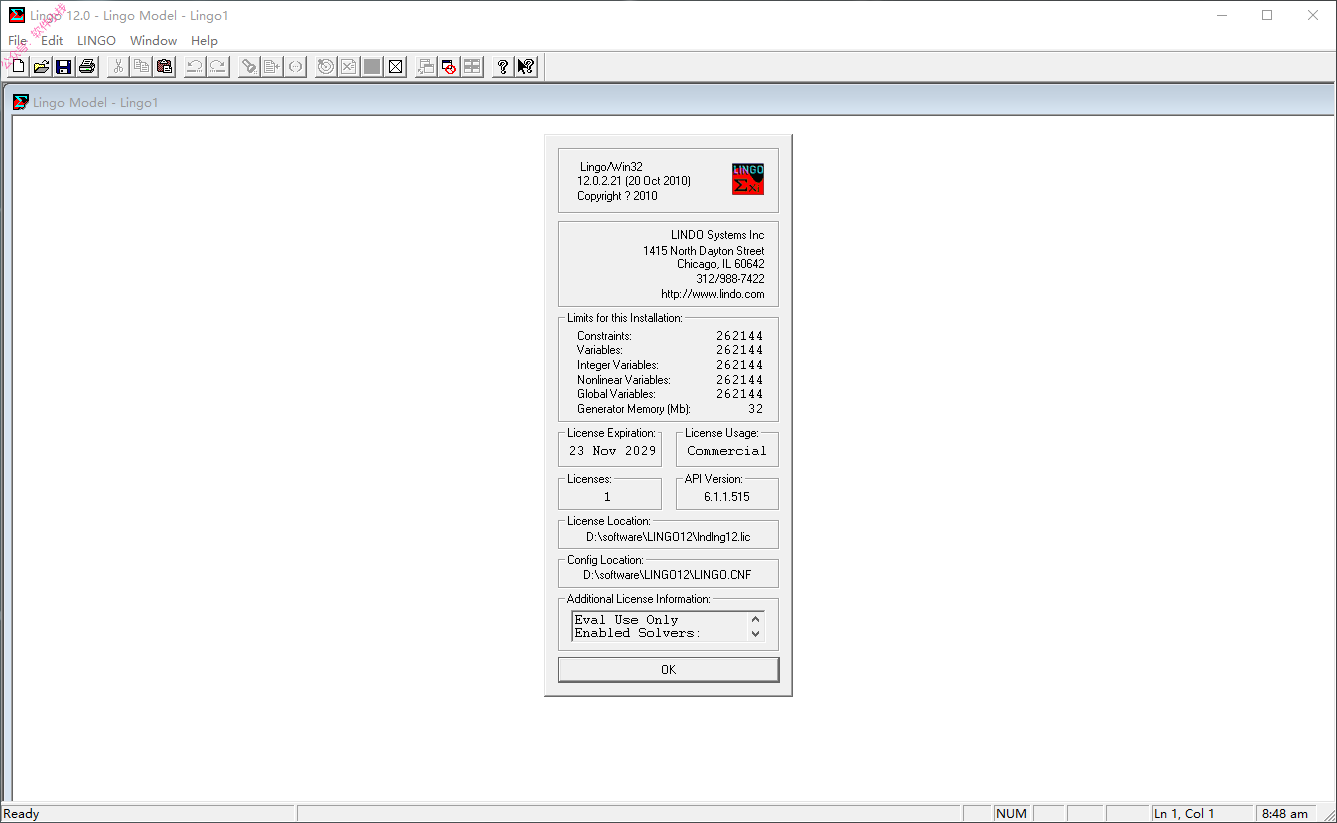The height and width of the screenshot is (823, 1337).
Task: Click 'Ready' in the status bar
Action: click(21, 814)
